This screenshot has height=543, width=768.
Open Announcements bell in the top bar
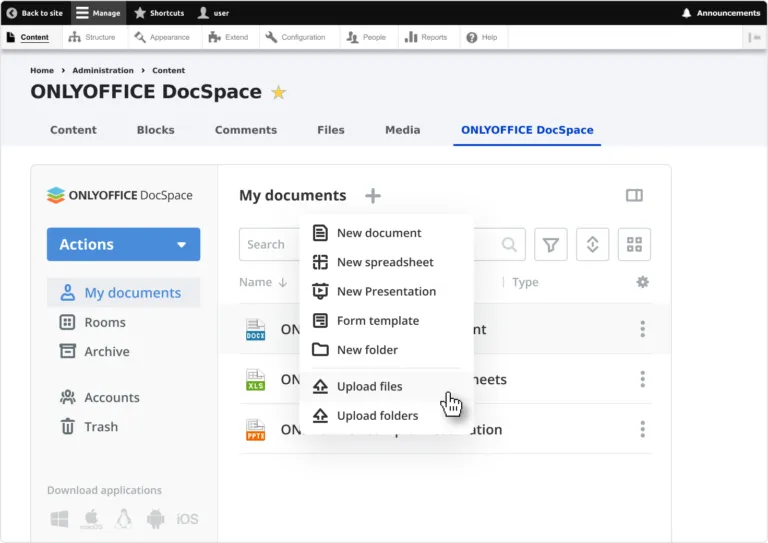[x=721, y=13]
